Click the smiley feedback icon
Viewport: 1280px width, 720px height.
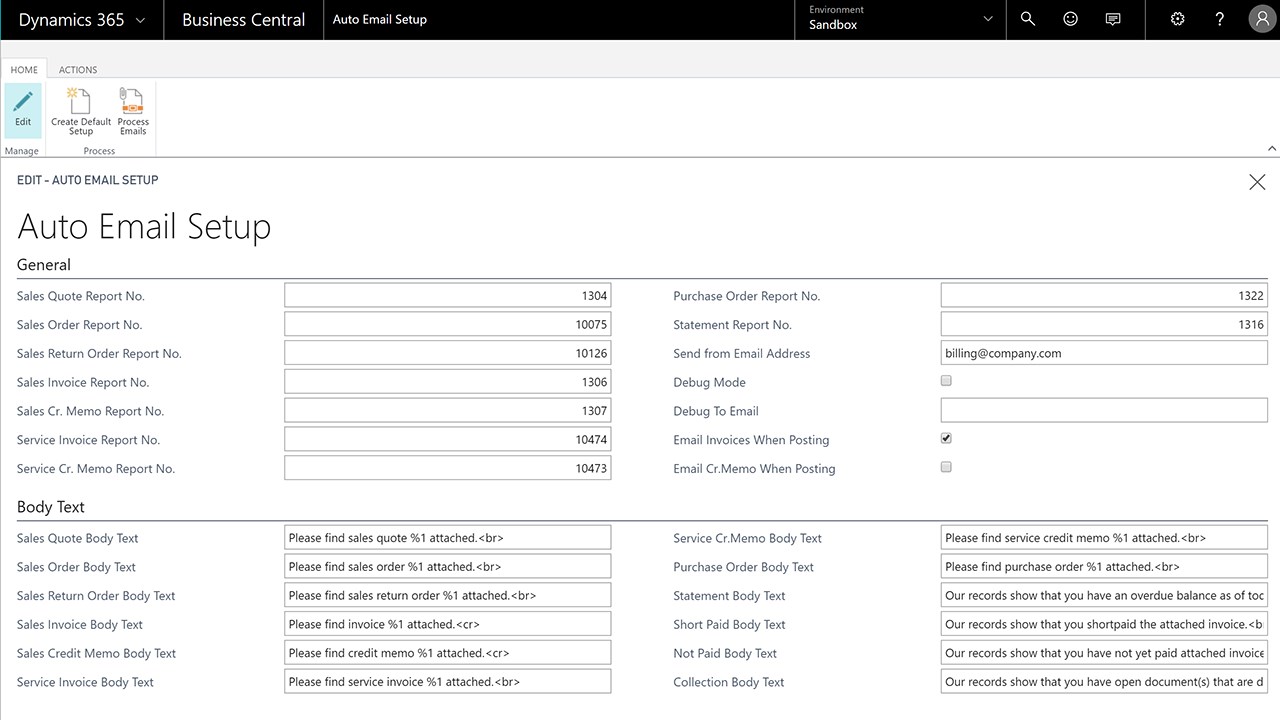tap(1070, 19)
